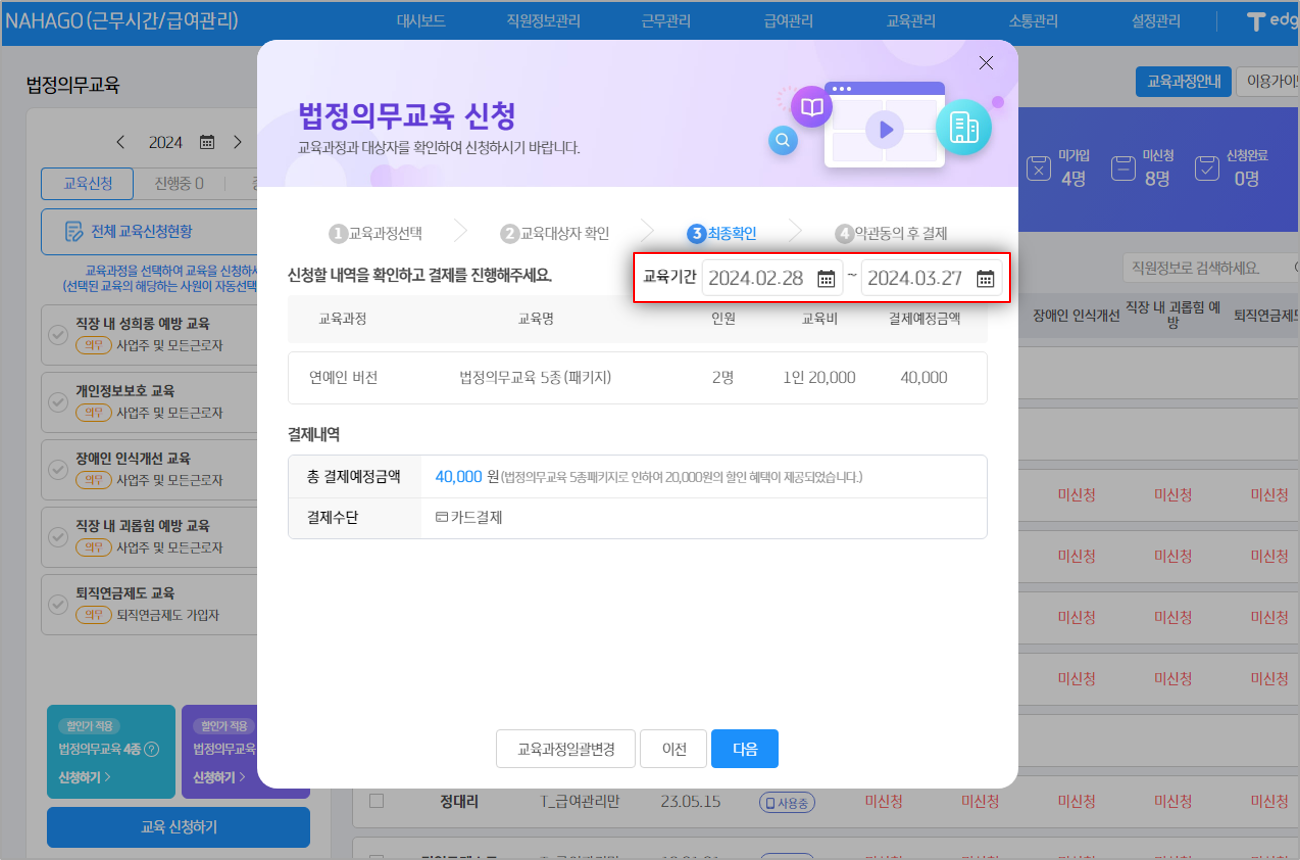Click the purple book icon in banner
Screen dimensions: 1300x860
click(811, 106)
